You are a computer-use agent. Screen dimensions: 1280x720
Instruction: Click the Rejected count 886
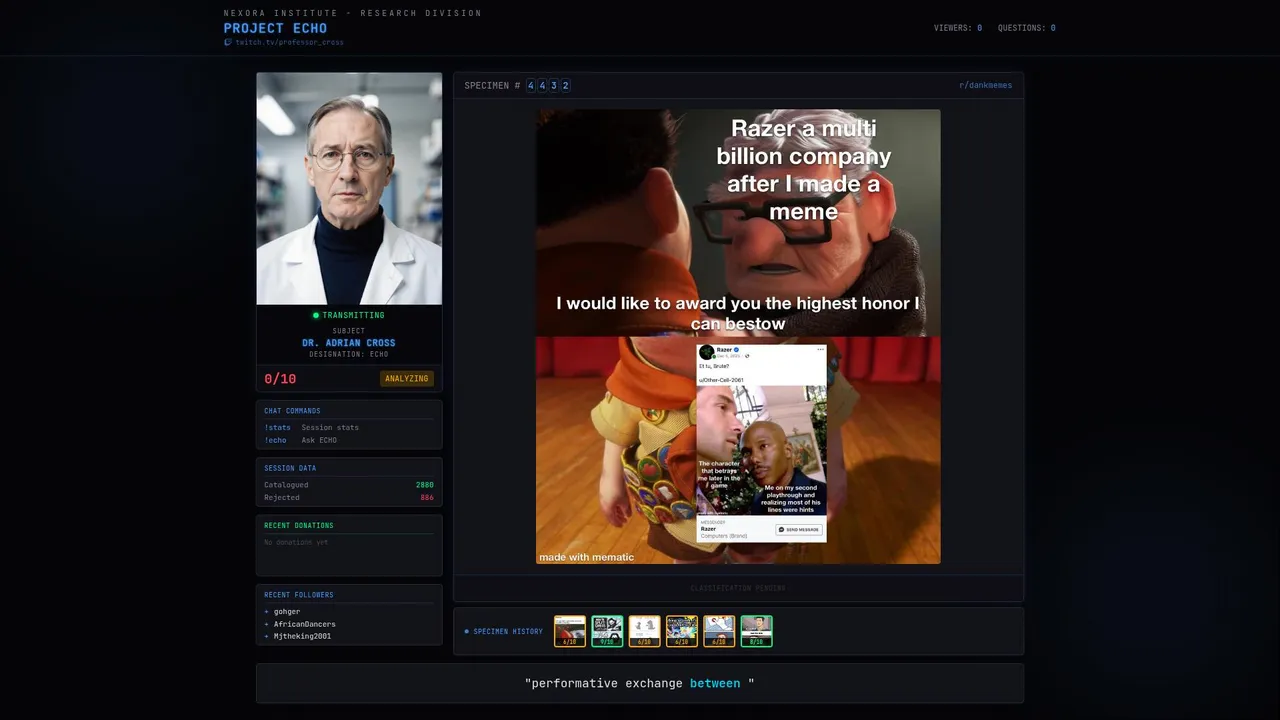[x=427, y=497]
